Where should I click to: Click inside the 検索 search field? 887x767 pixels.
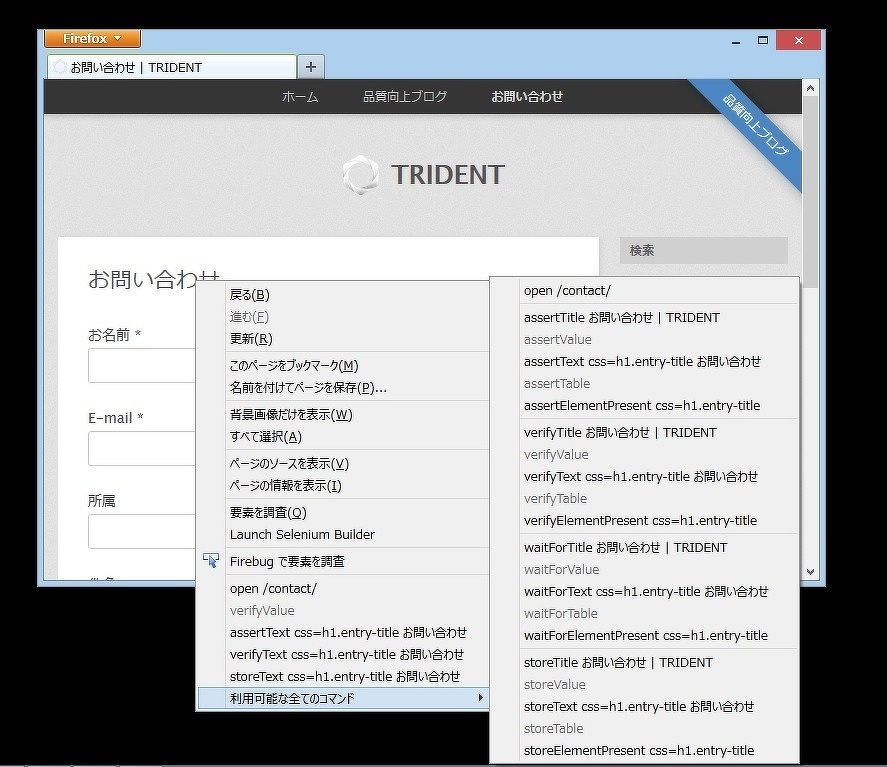pos(703,250)
